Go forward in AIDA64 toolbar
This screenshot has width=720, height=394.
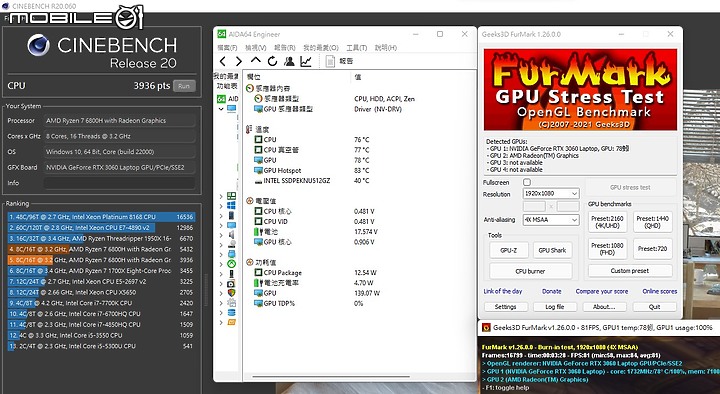pos(238,61)
